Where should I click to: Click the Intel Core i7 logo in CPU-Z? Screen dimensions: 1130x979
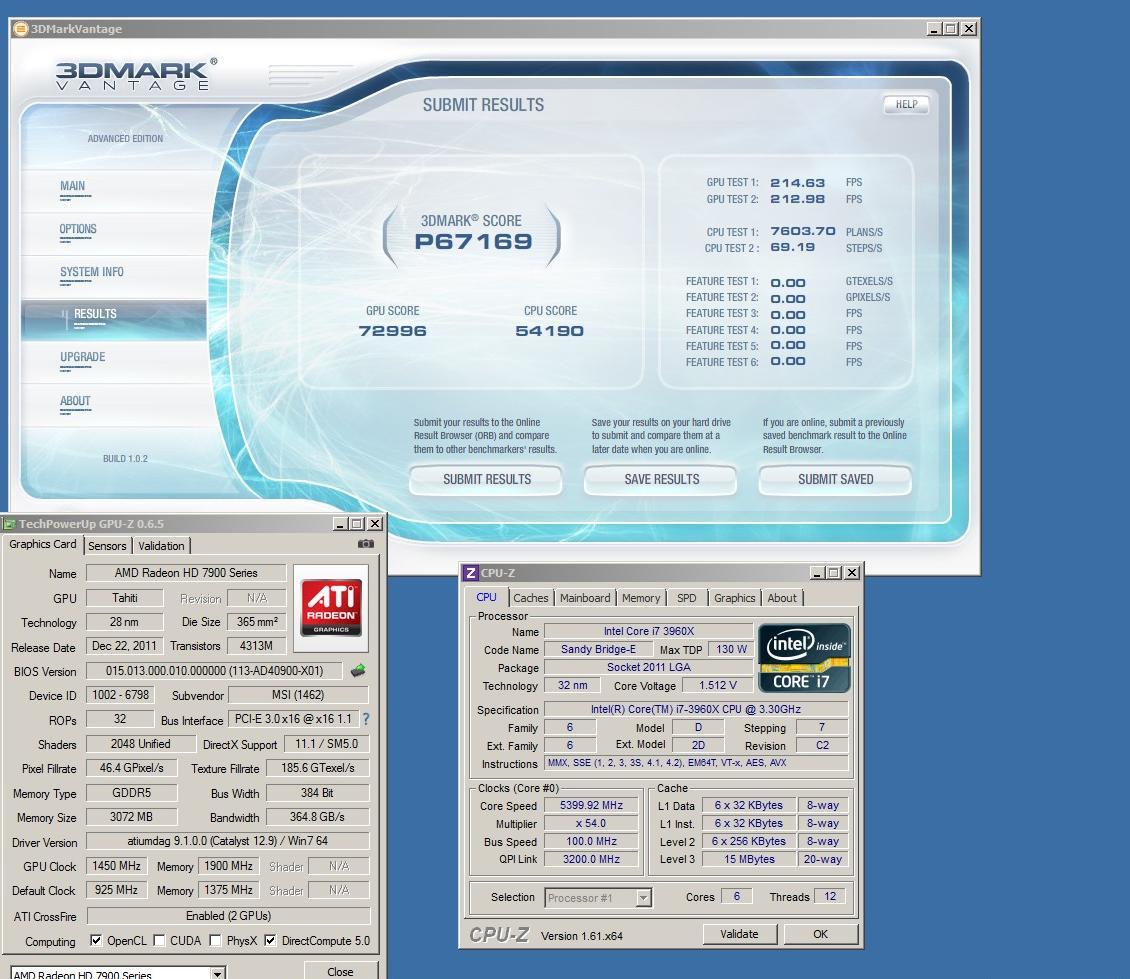[x=804, y=658]
